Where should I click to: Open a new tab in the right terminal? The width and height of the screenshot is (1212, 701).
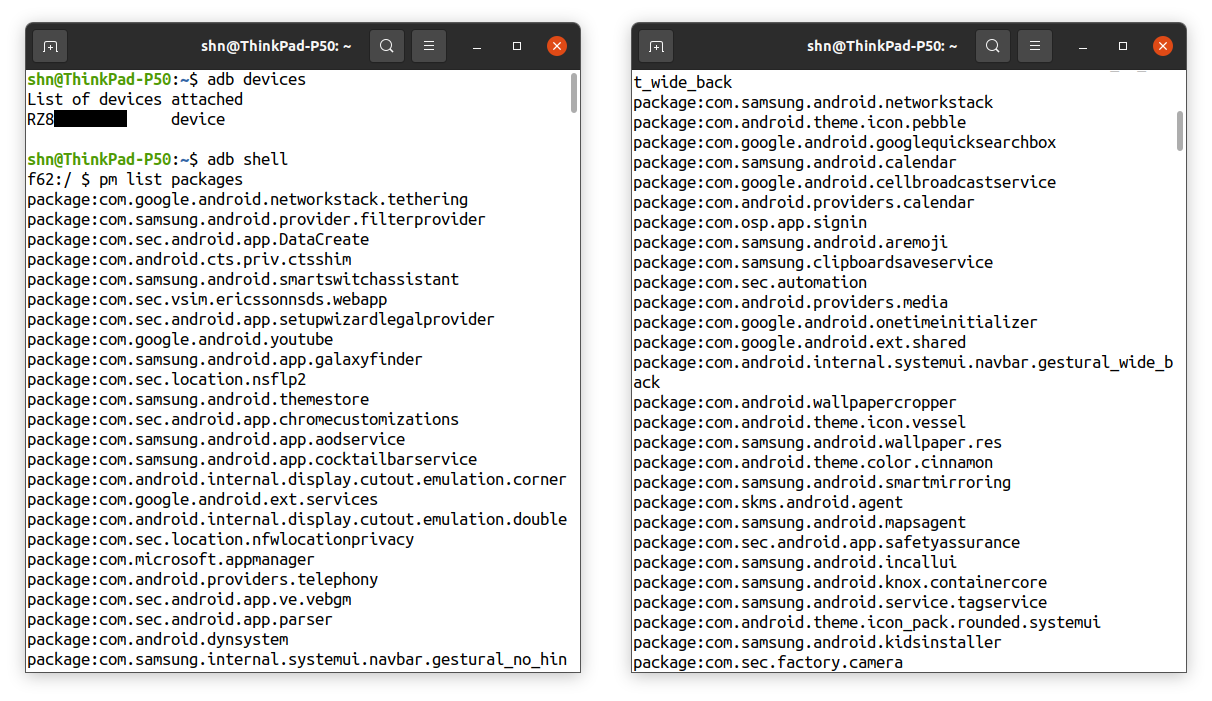click(x=656, y=46)
